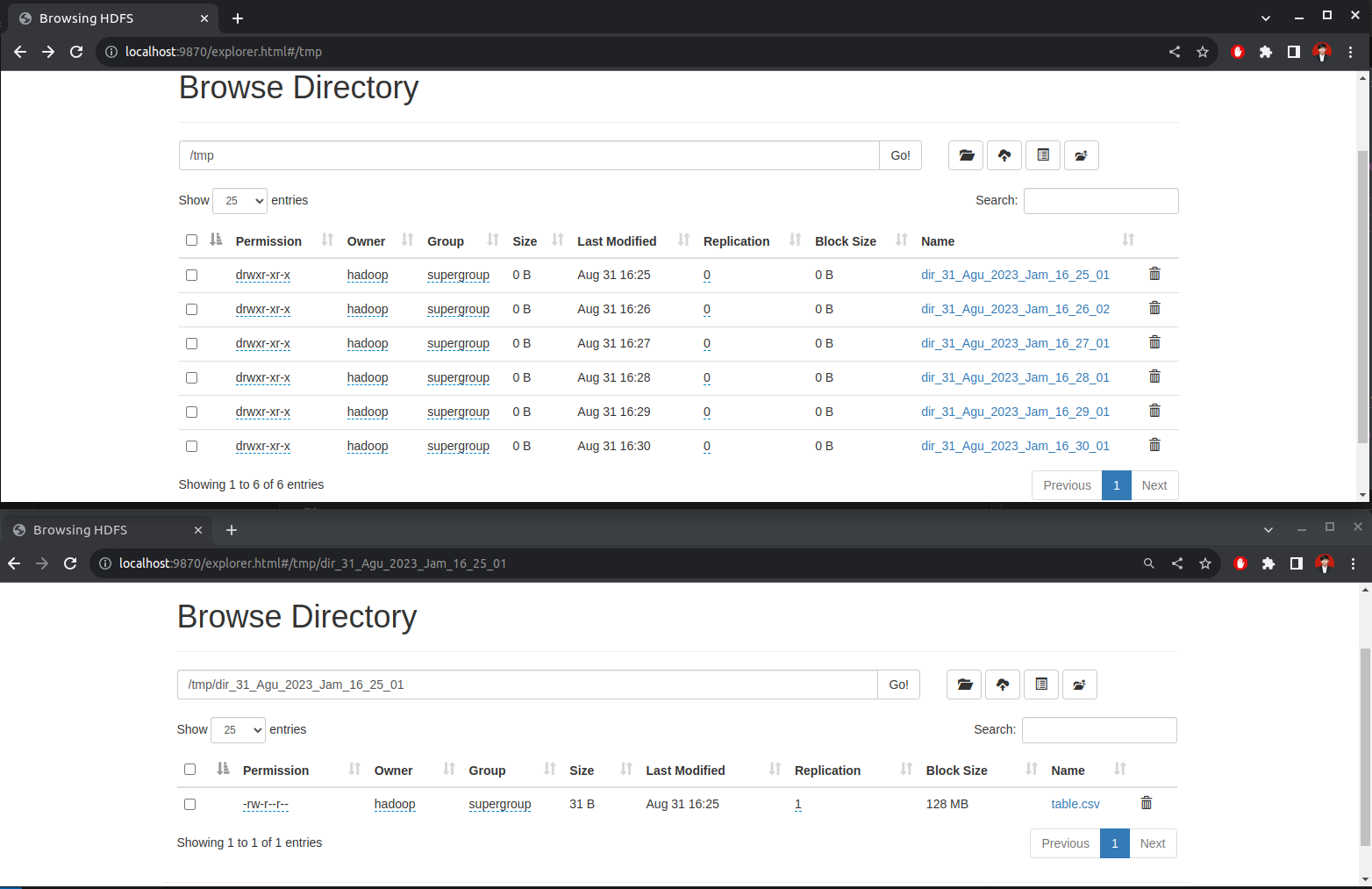1372x889 pixels.
Task: Tick the select-all checkbox in the /tmp table header
Action: [x=191, y=240]
